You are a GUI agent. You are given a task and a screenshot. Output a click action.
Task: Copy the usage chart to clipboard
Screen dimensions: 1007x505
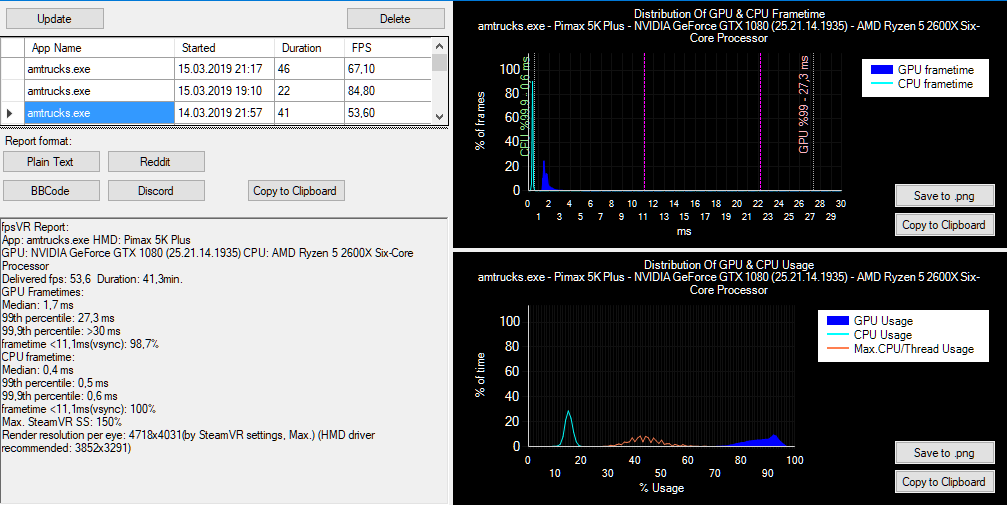tap(945, 482)
